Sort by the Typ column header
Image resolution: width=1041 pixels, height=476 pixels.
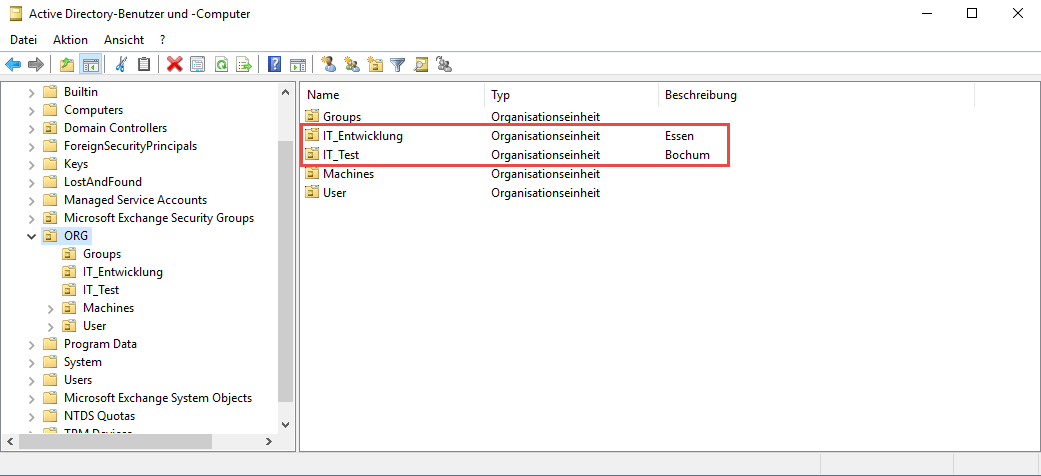(x=501, y=95)
